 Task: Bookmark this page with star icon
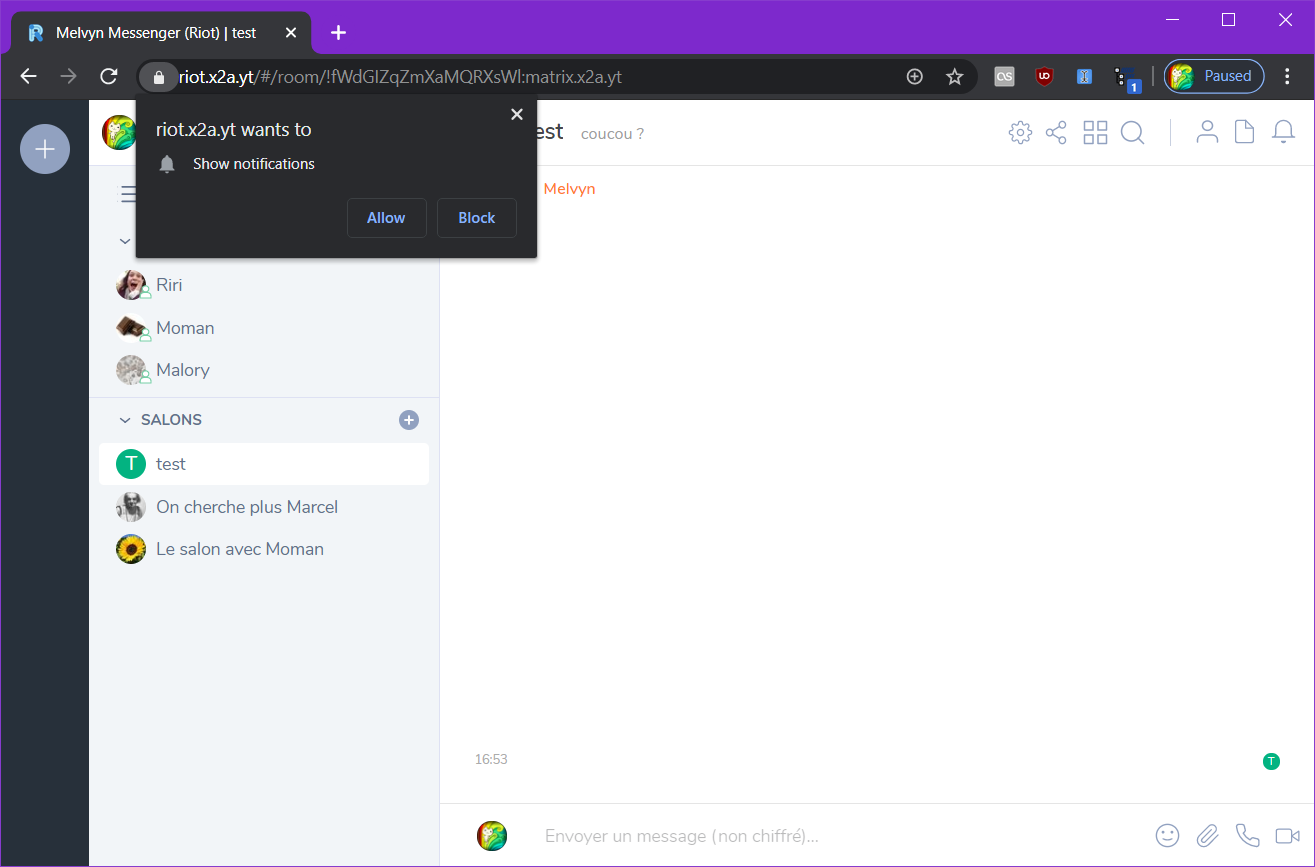[954, 76]
